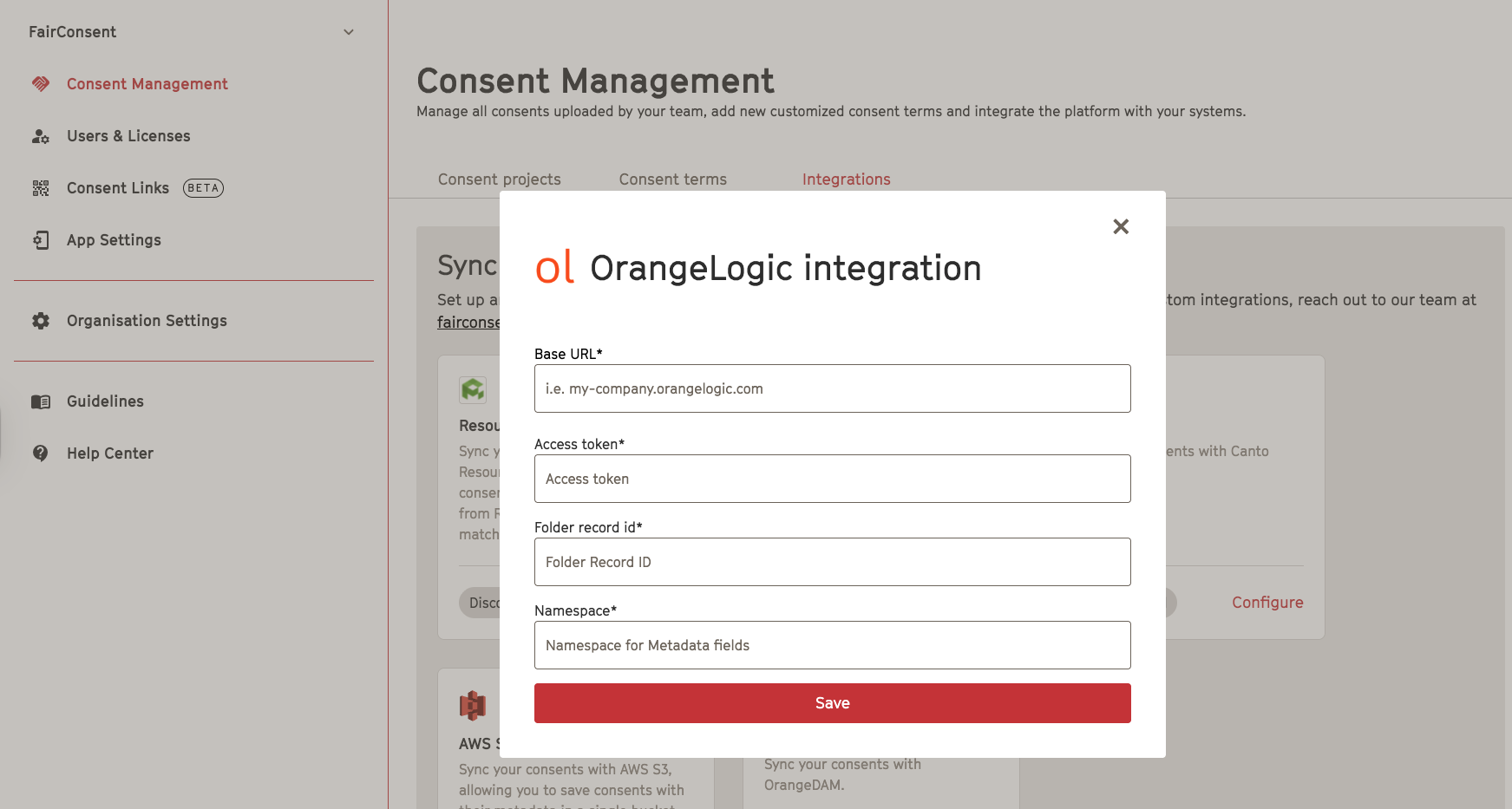Click the AWS S3 integration icon
This screenshot has width=1512, height=809.
(473, 706)
